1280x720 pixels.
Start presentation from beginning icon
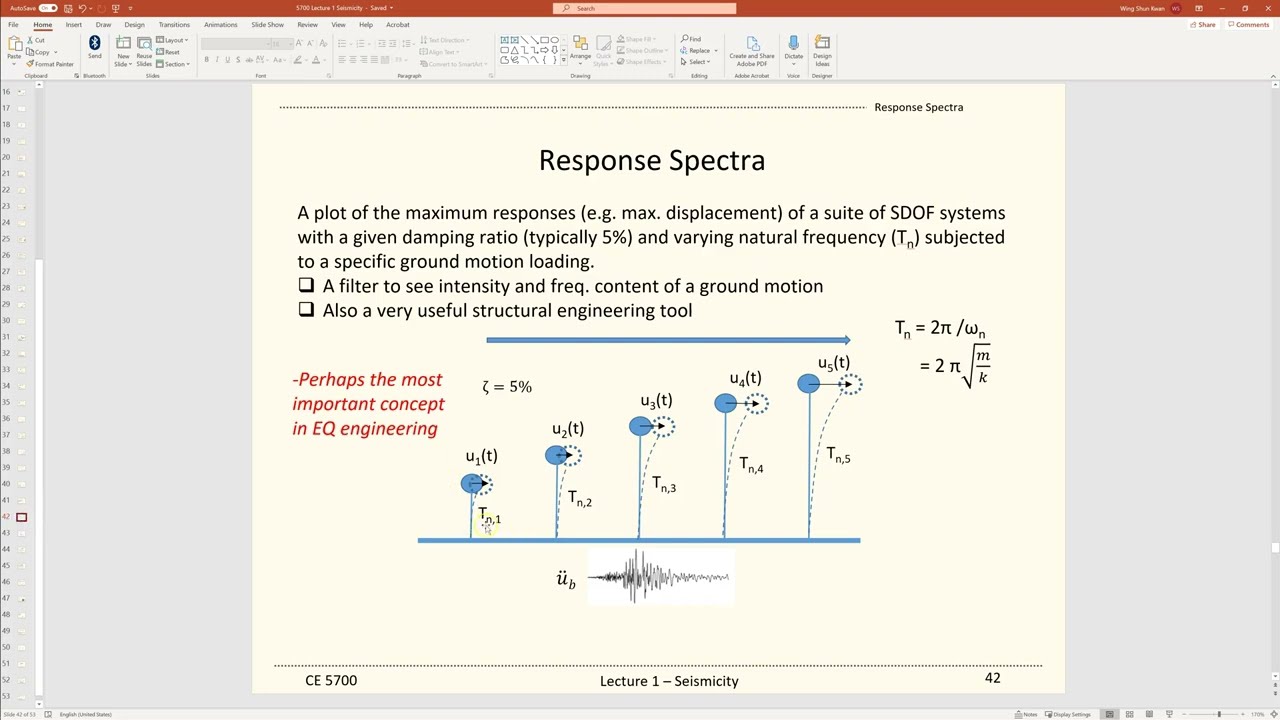click(116, 8)
